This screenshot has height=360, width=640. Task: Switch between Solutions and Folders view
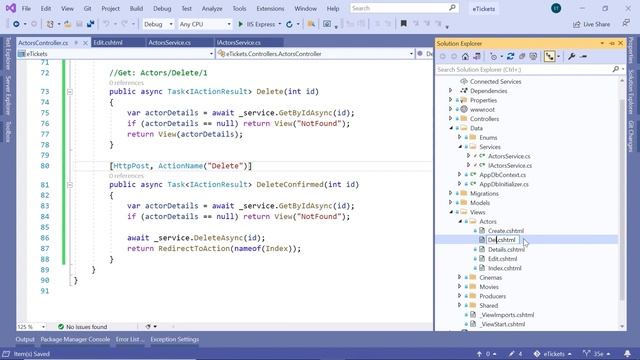pos(476,57)
